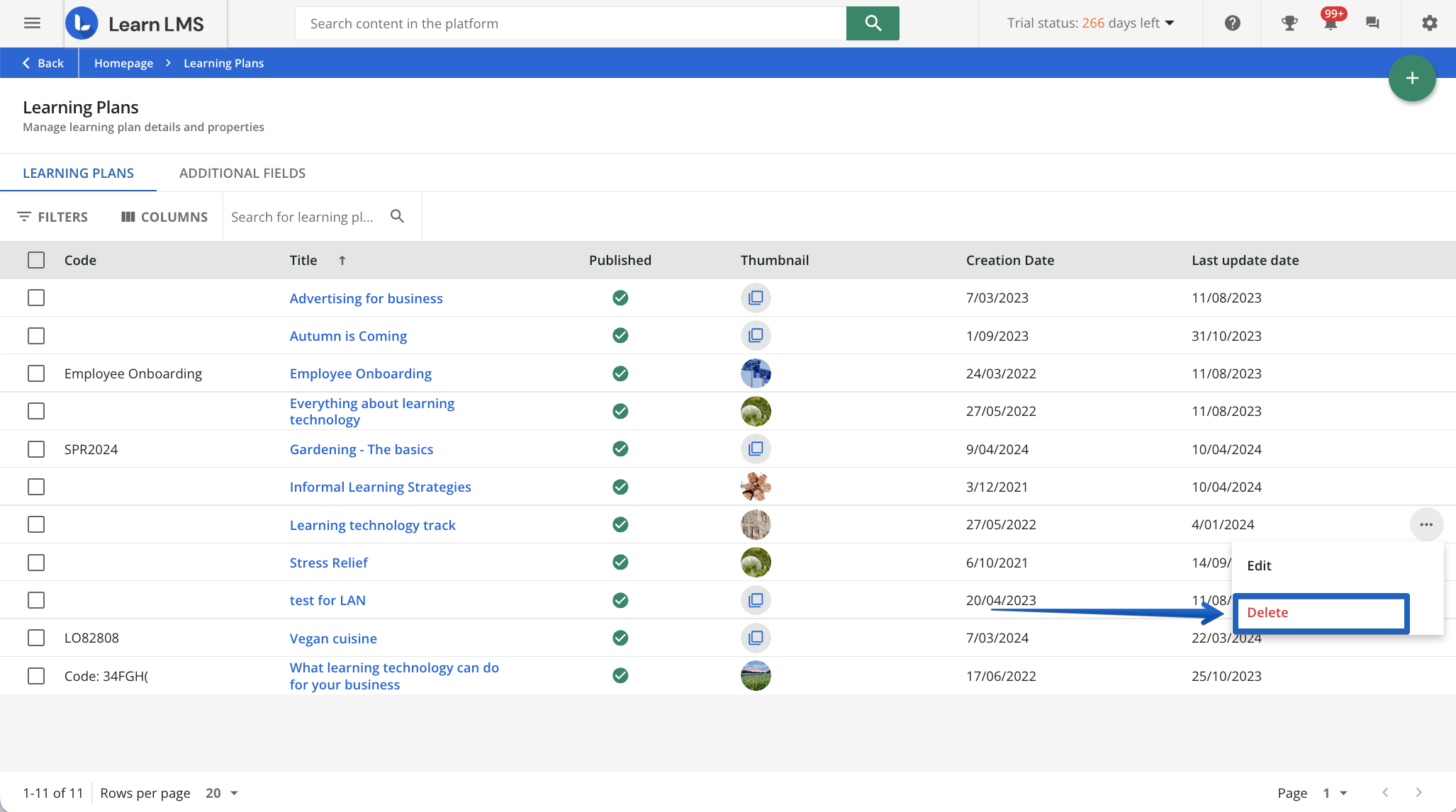Open the chat messages icon

tap(1372, 23)
